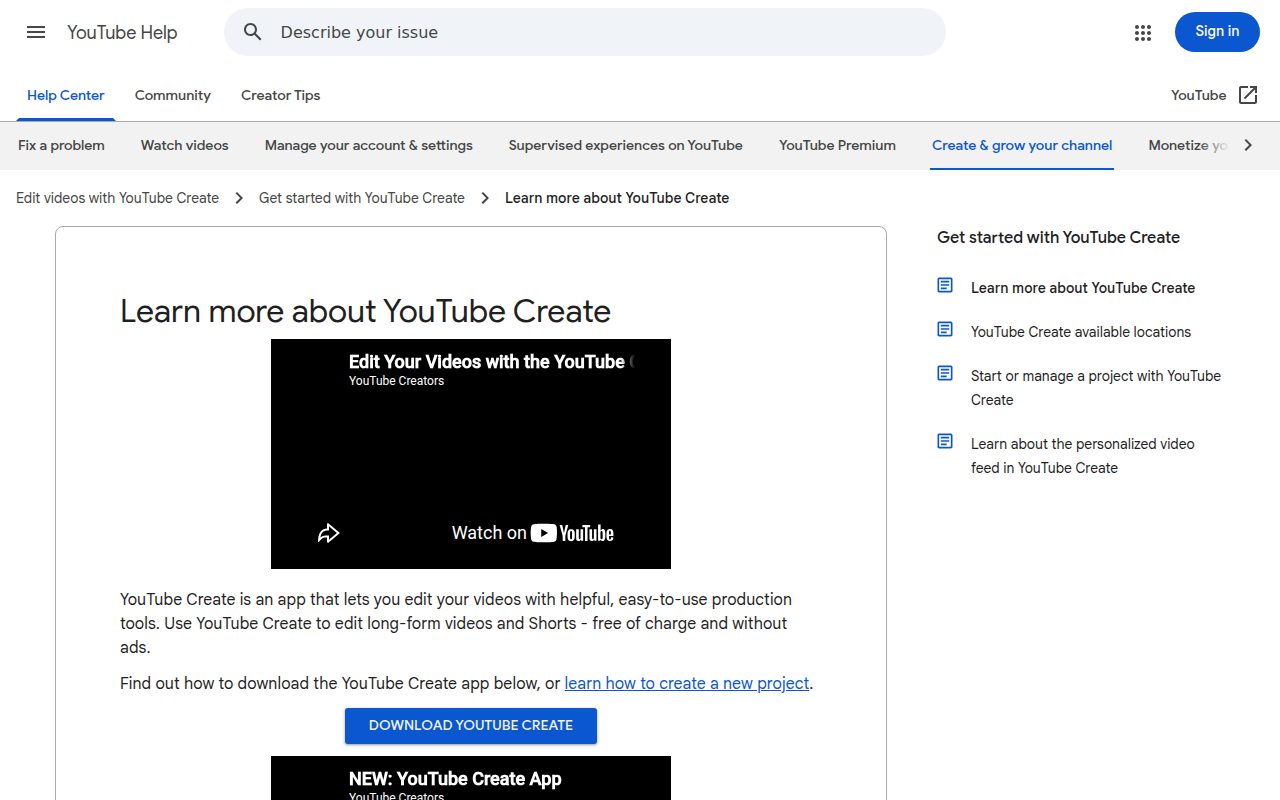Click article icon beside YouTube Create available locations

pyautogui.click(x=945, y=330)
